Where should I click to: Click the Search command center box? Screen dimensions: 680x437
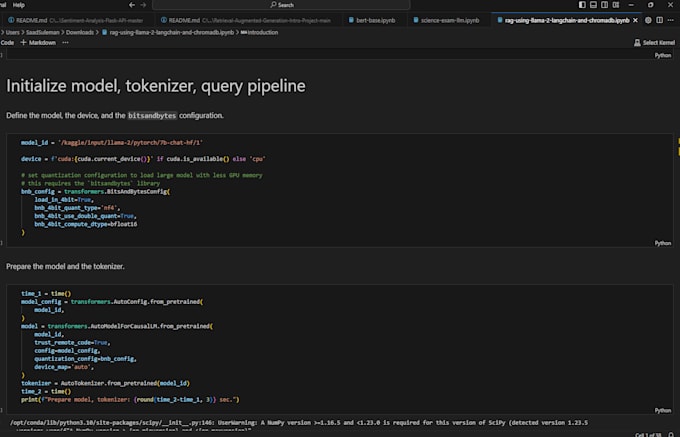(x=285, y=5)
